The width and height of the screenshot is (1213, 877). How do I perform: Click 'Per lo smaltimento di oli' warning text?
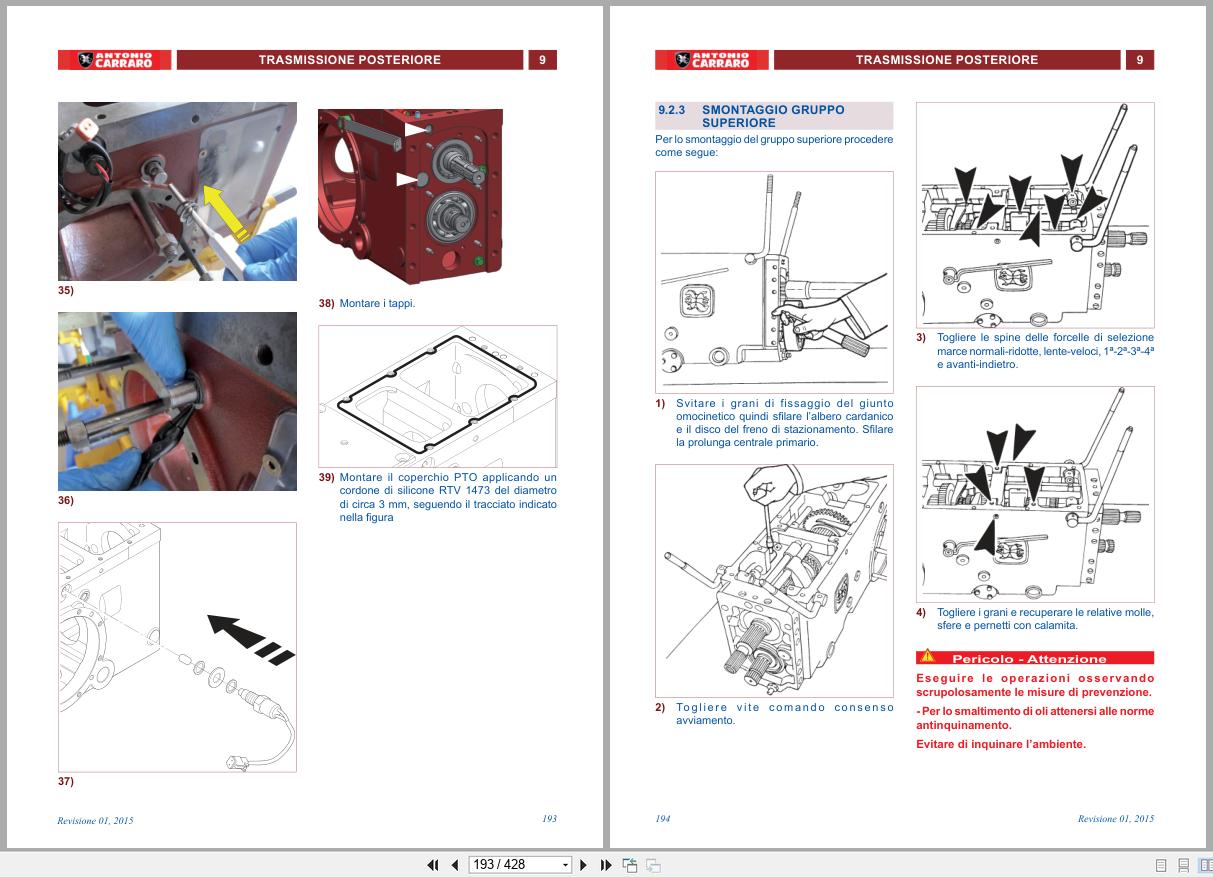(1035, 718)
